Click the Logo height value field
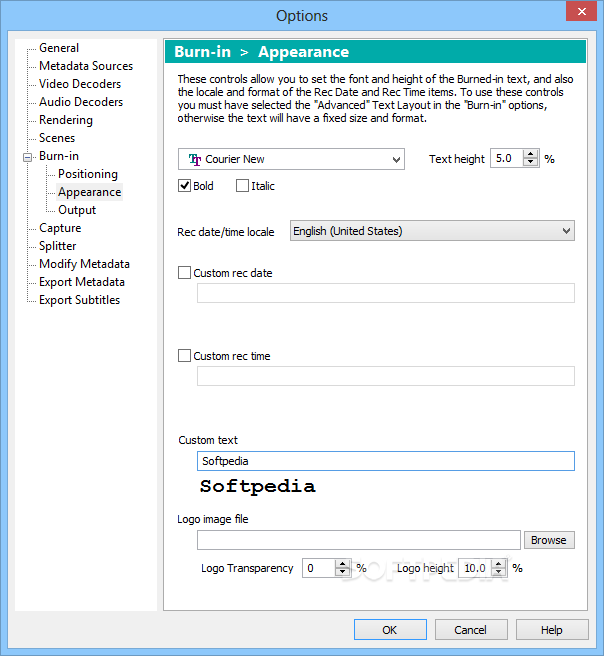604x656 pixels. [x=475, y=568]
